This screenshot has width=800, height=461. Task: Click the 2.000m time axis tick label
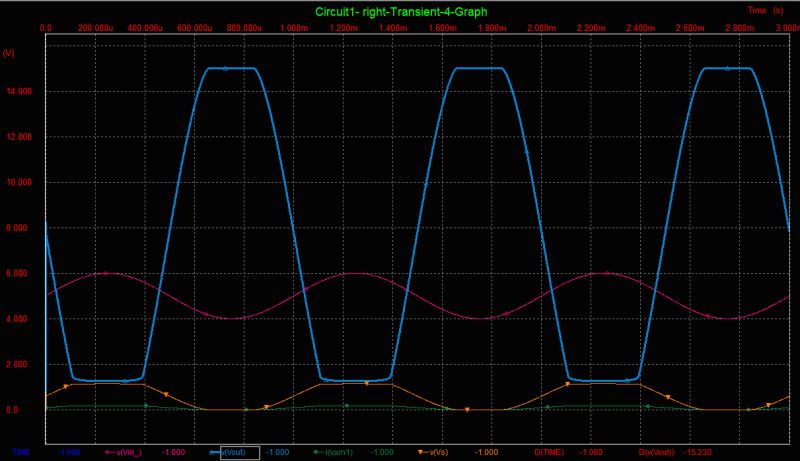pyautogui.click(x=542, y=28)
